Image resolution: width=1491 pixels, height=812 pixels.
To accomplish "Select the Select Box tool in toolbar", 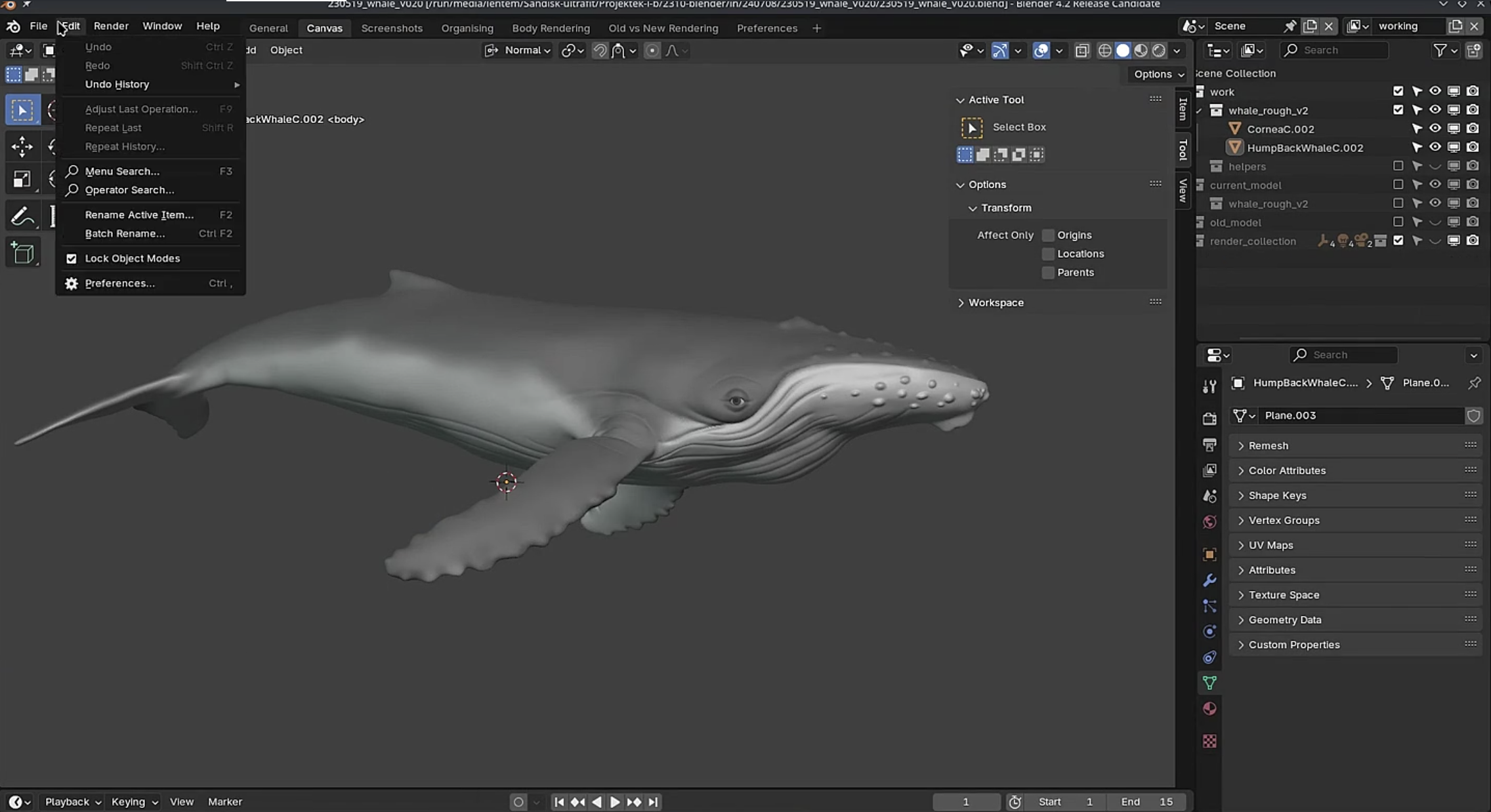I will point(22,110).
